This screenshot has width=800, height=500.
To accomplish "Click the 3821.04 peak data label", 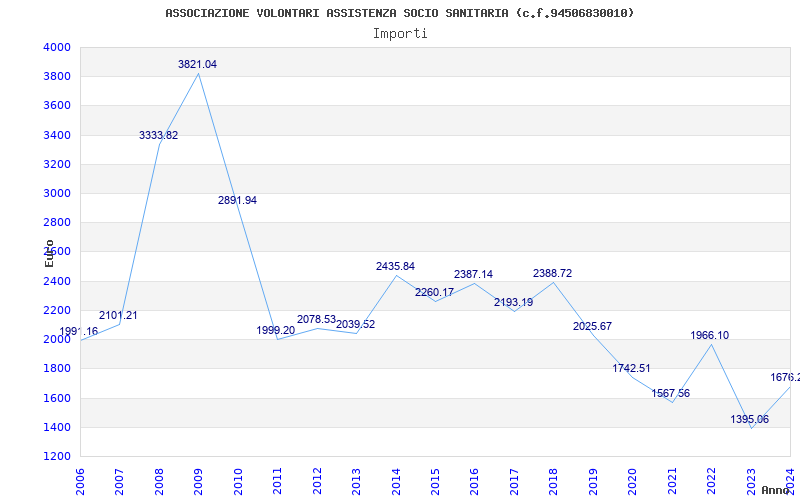I will [x=197, y=64].
